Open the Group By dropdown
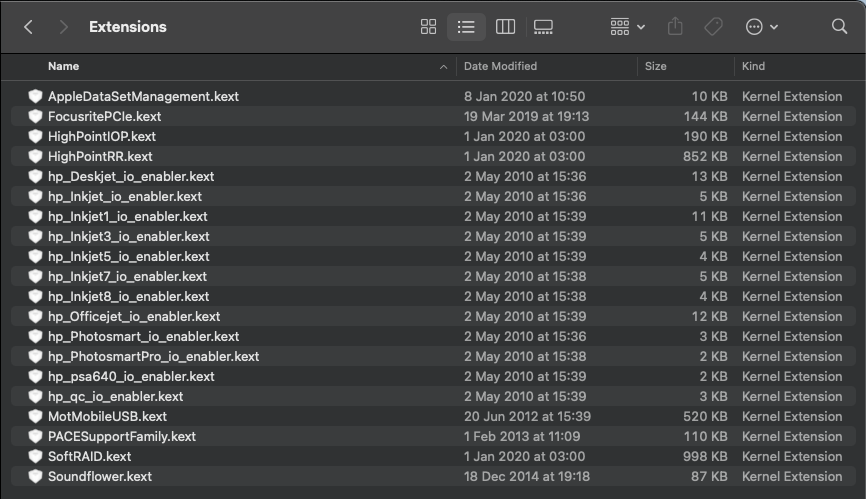This screenshot has width=866, height=499. tap(627, 27)
